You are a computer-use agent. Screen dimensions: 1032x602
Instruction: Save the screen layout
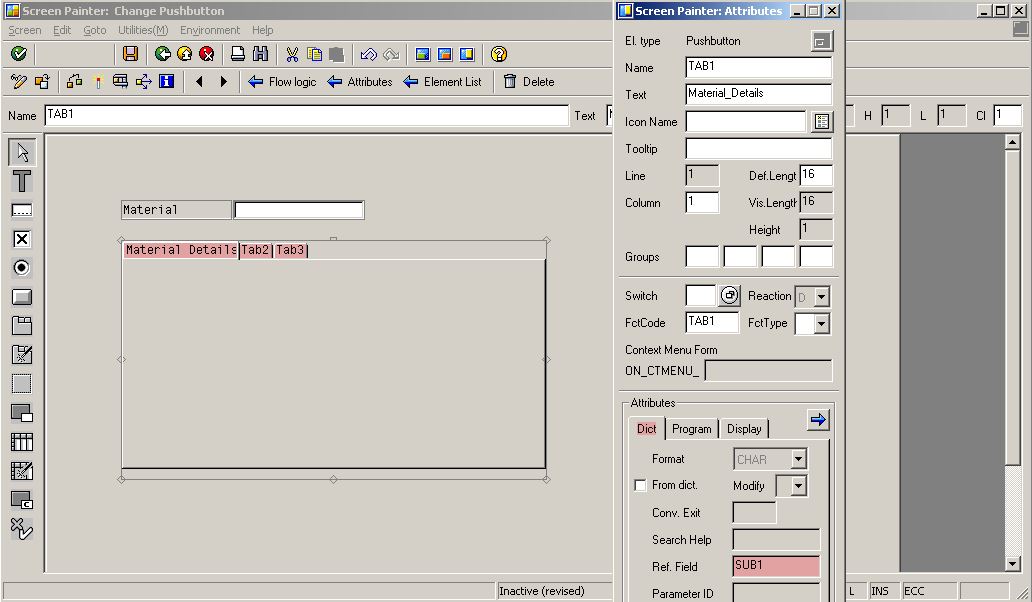[x=129, y=55]
